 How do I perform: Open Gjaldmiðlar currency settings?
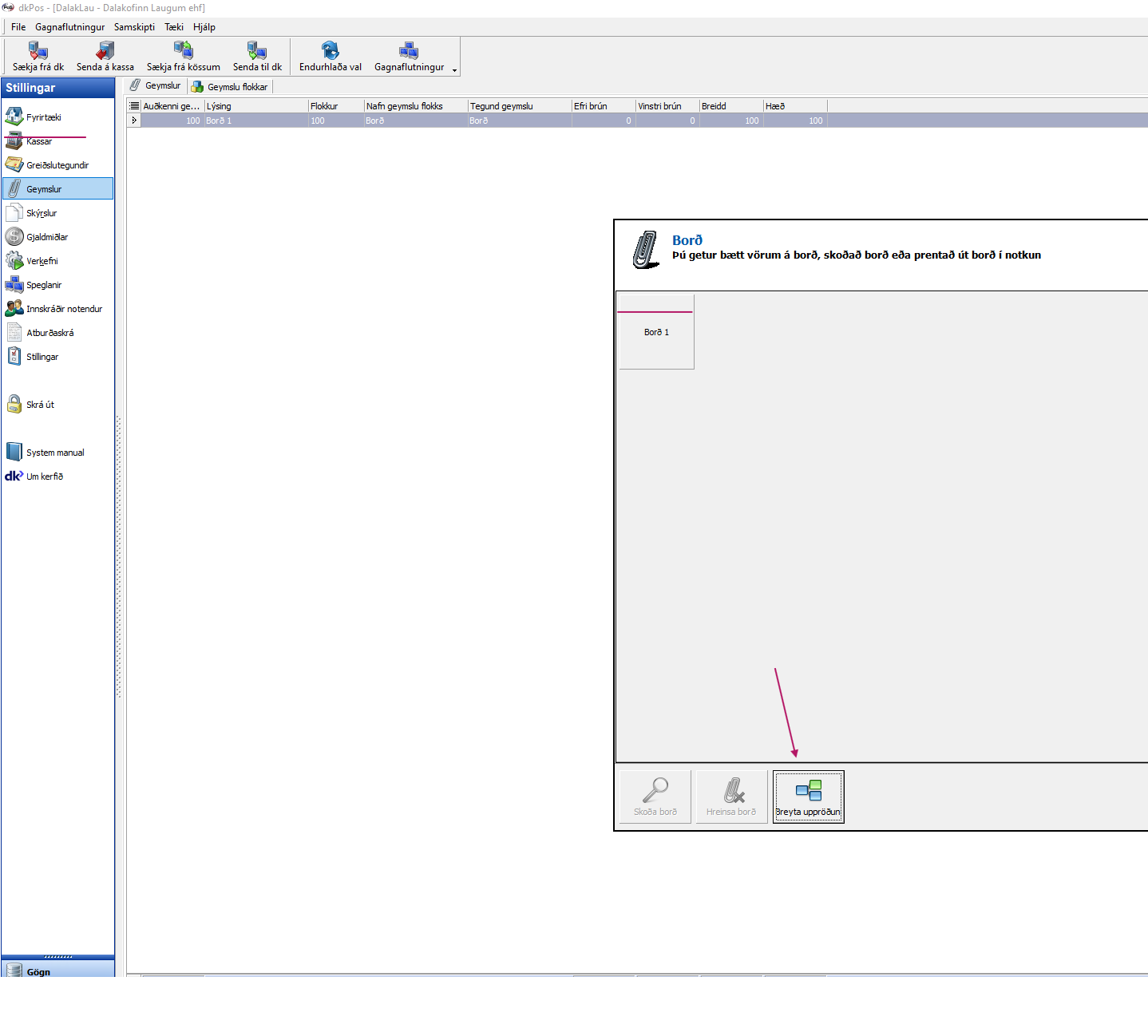coord(47,237)
